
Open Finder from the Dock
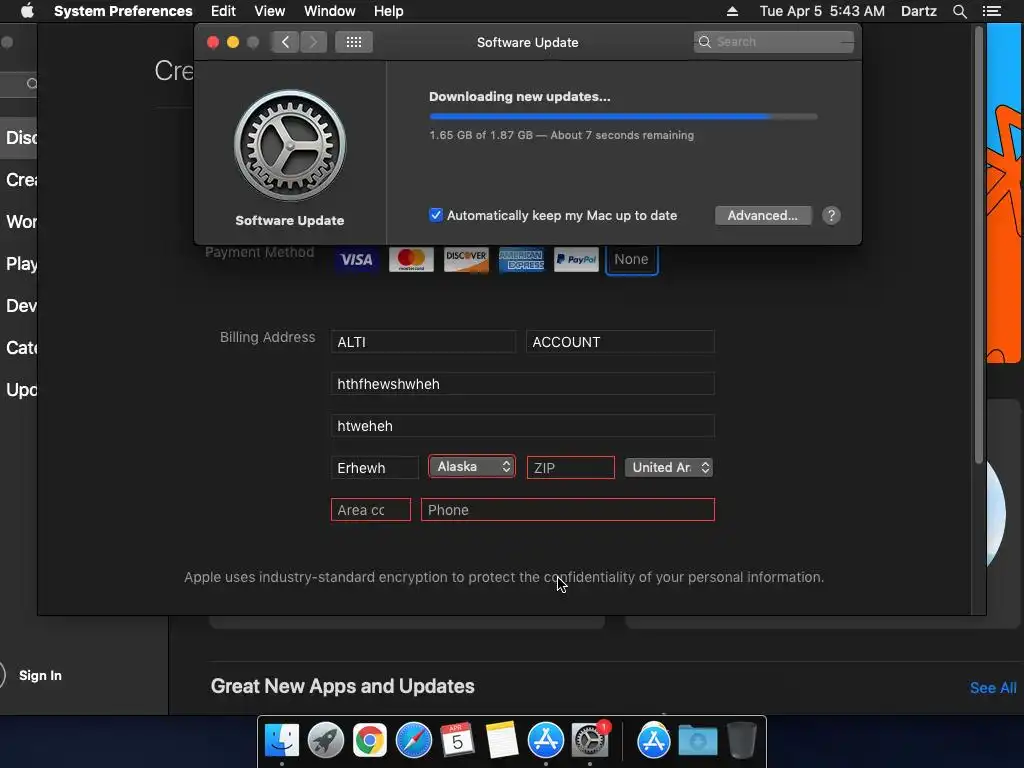(281, 741)
